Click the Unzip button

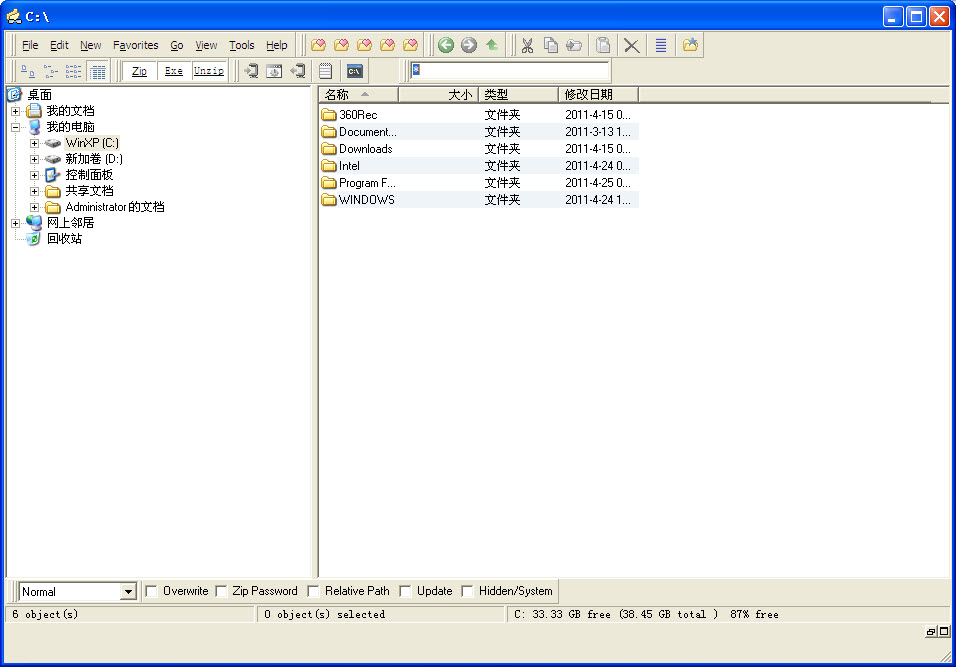[208, 71]
